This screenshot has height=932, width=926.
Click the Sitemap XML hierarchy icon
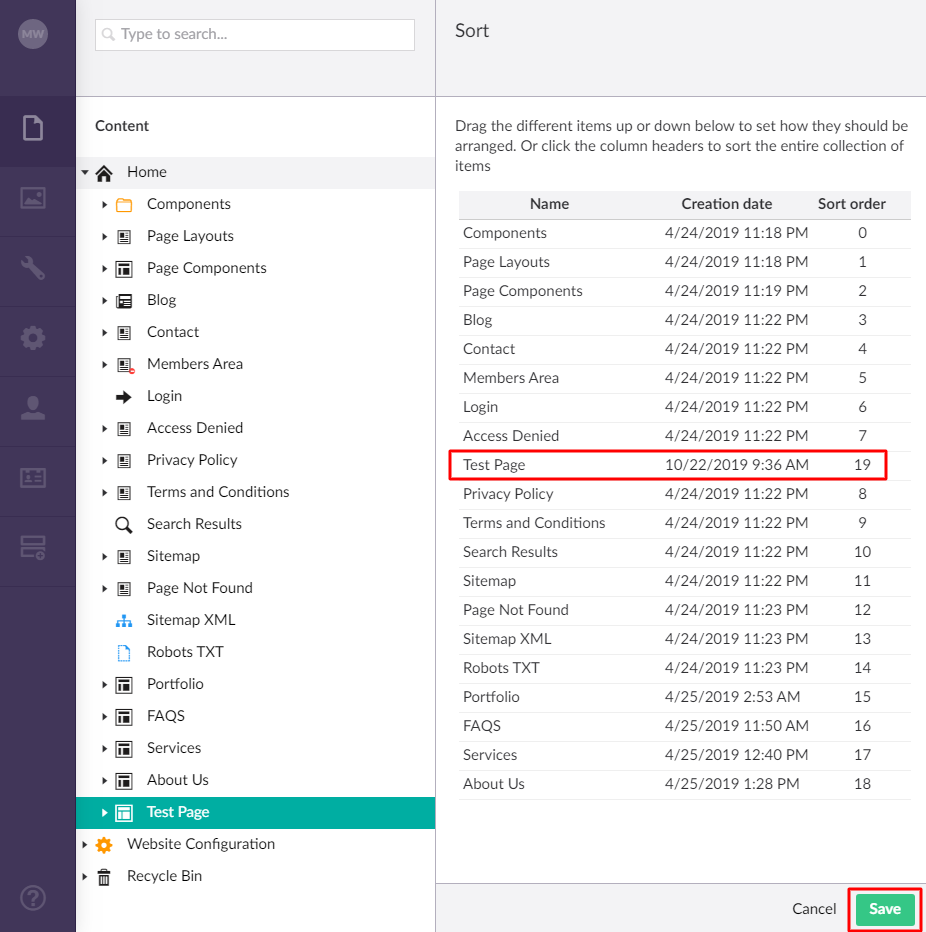(x=124, y=621)
